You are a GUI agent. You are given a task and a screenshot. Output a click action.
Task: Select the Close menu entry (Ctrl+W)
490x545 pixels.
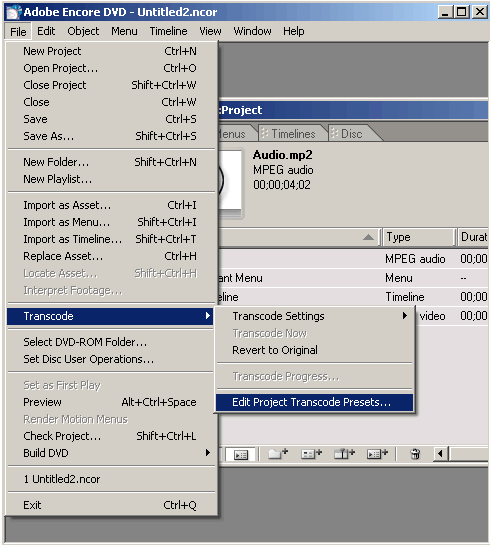111,102
